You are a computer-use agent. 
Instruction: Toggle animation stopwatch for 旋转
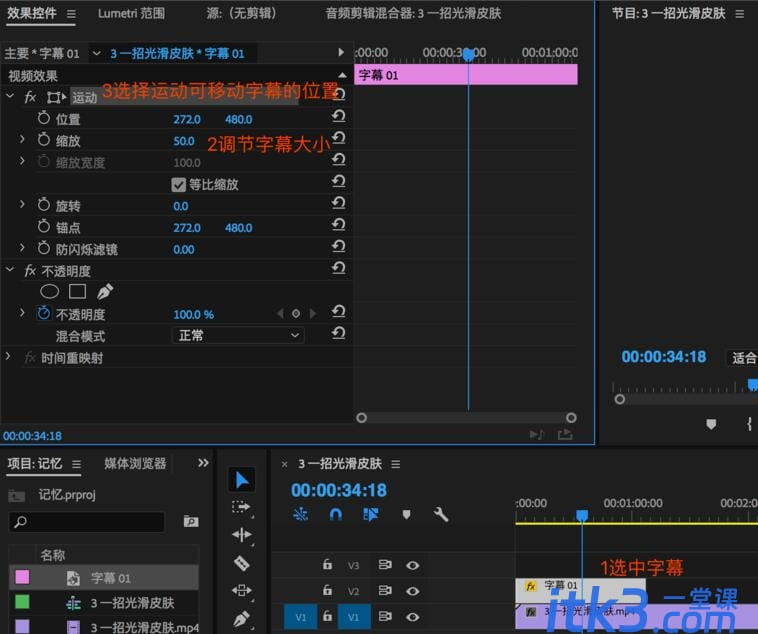tap(44, 205)
